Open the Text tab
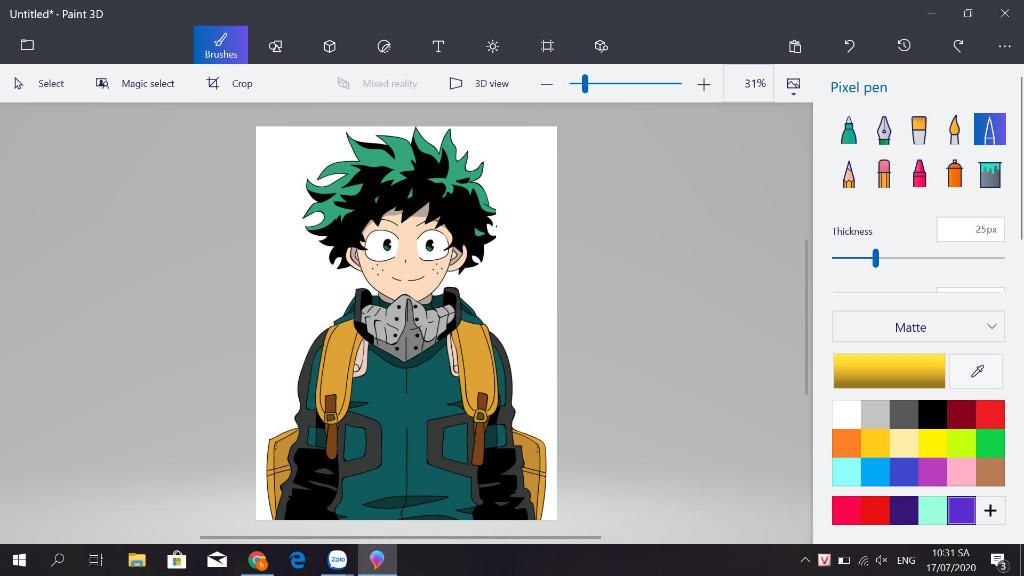This screenshot has width=1024, height=576. point(438,46)
